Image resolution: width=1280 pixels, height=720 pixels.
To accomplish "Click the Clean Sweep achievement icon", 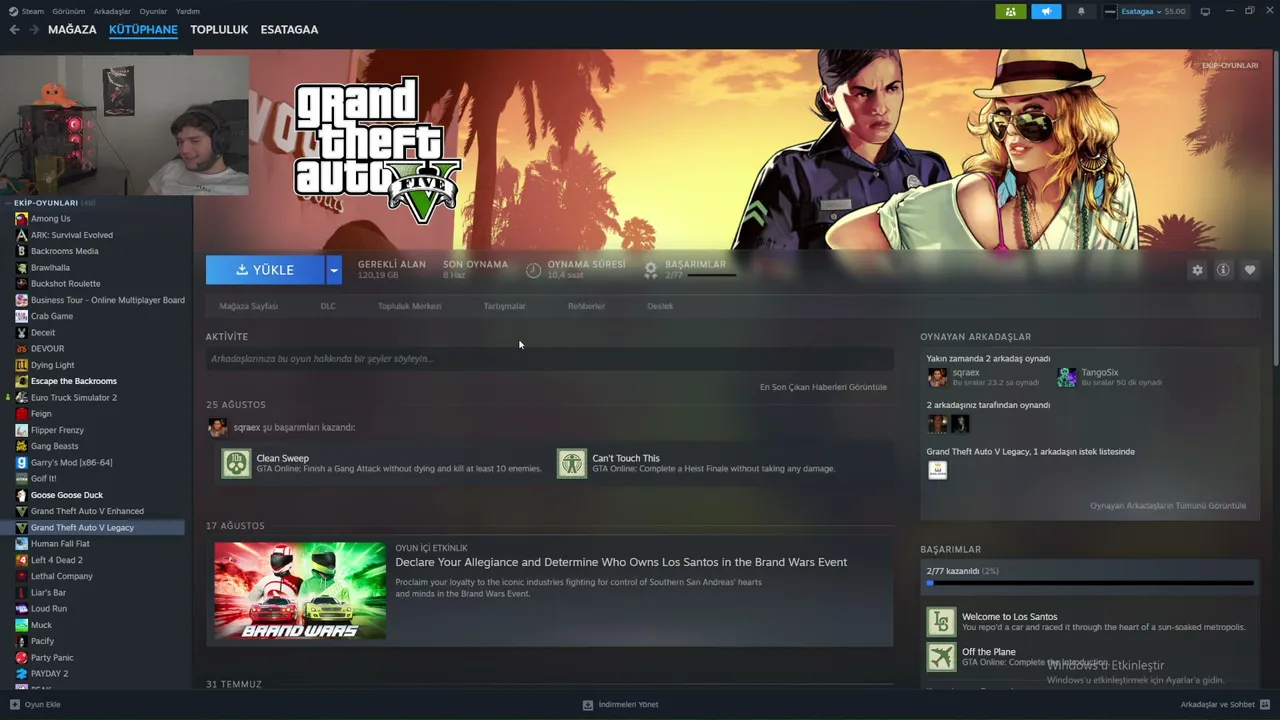I will click(x=236, y=463).
